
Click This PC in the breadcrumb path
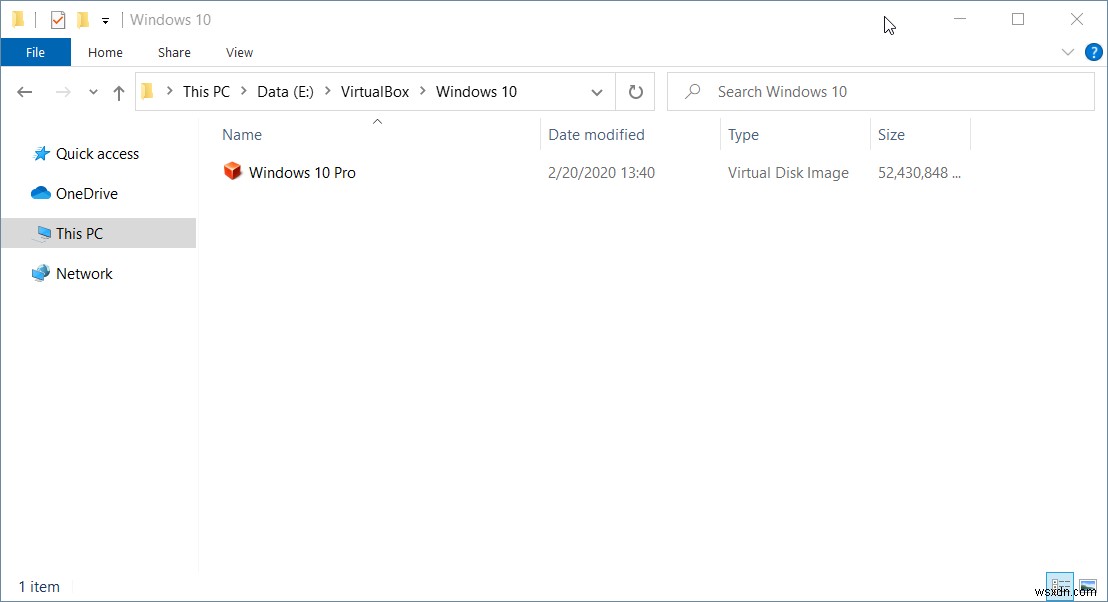coord(206,91)
